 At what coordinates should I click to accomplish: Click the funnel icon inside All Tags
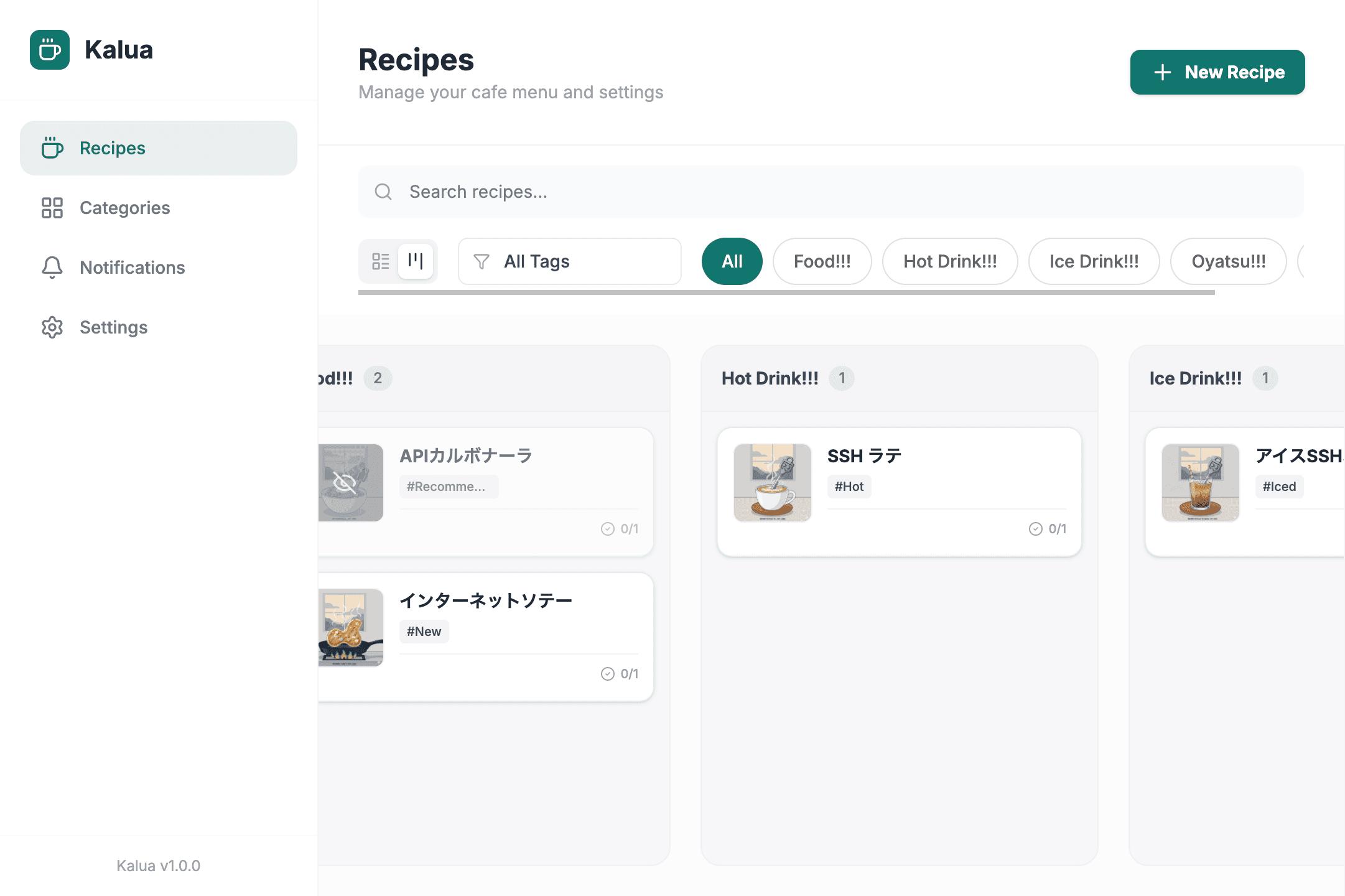pyautogui.click(x=481, y=261)
